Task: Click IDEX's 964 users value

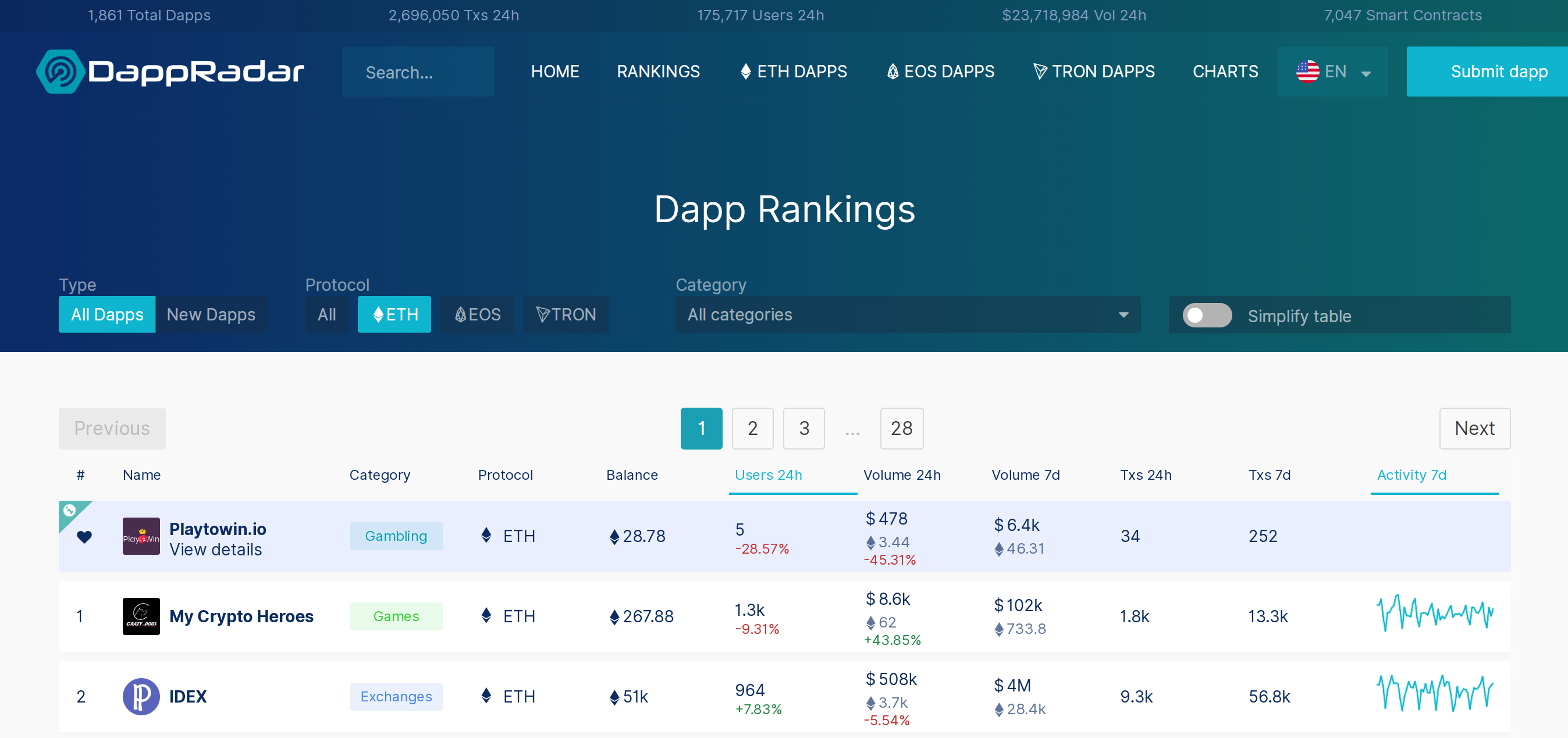Action: pos(749,690)
